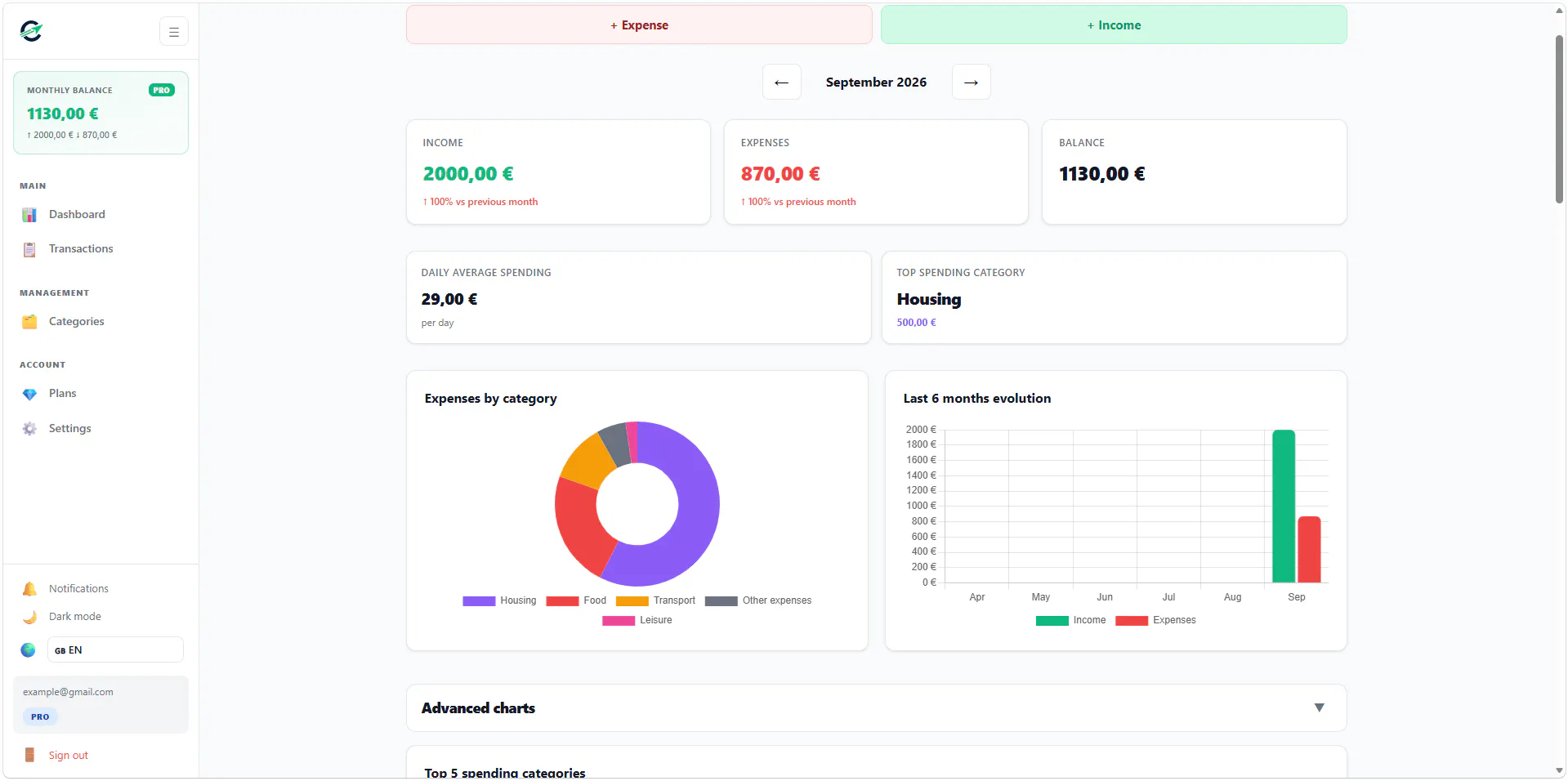Click the globe language icon
This screenshot has width=1568, height=781.
tap(29, 650)
